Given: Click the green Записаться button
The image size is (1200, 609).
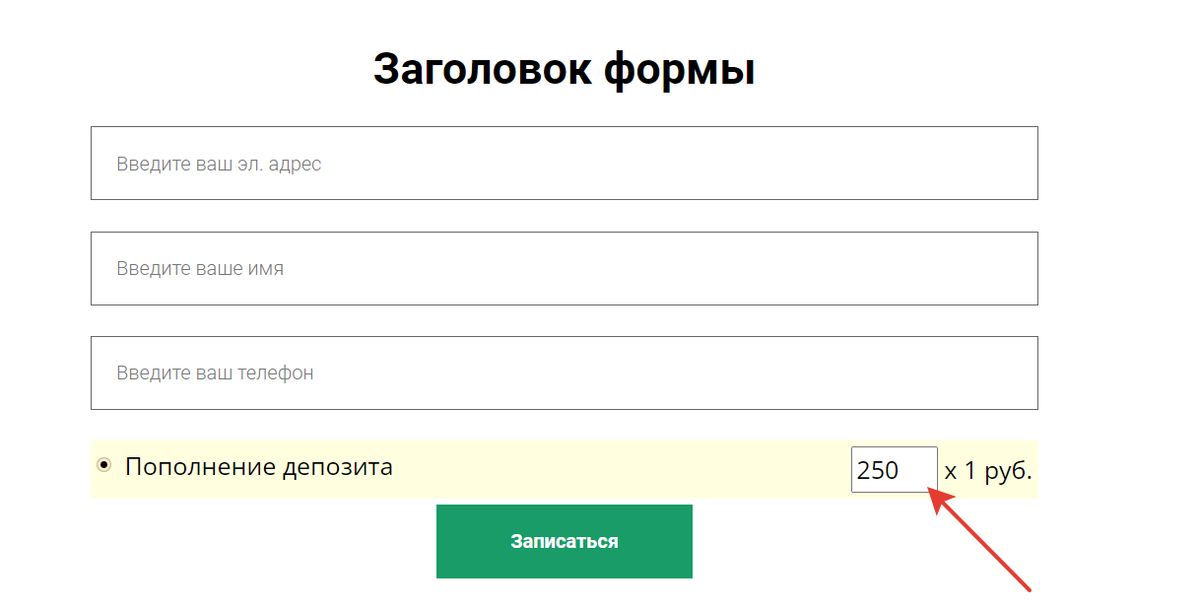Looking at the screenshot, I should point(564,541).
